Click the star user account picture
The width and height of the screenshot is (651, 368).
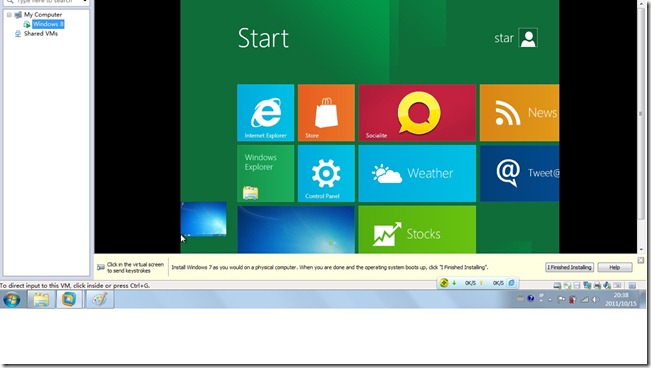(528, 38)
